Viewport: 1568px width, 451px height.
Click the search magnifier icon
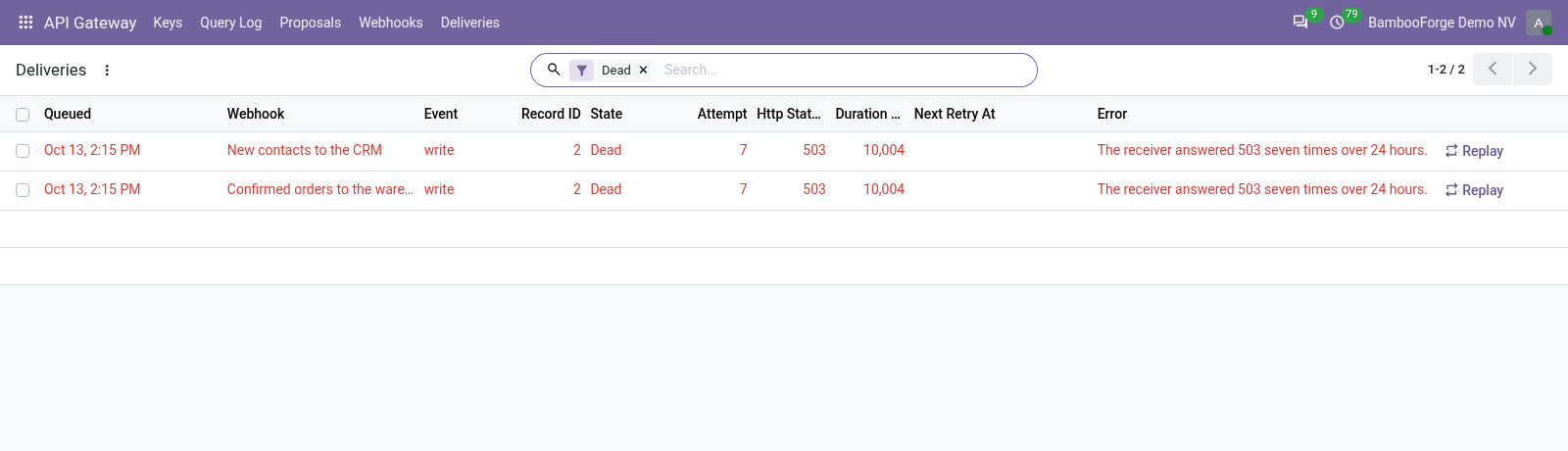pyautogui.click(x=554, y=70)
